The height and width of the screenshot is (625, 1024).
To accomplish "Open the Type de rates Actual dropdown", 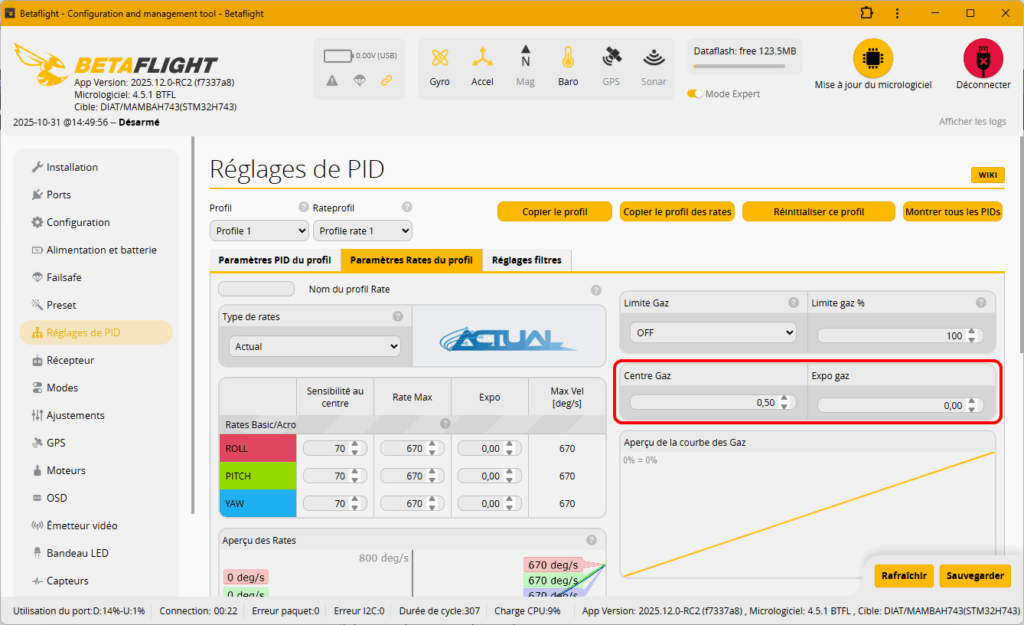I will point(314,345).
